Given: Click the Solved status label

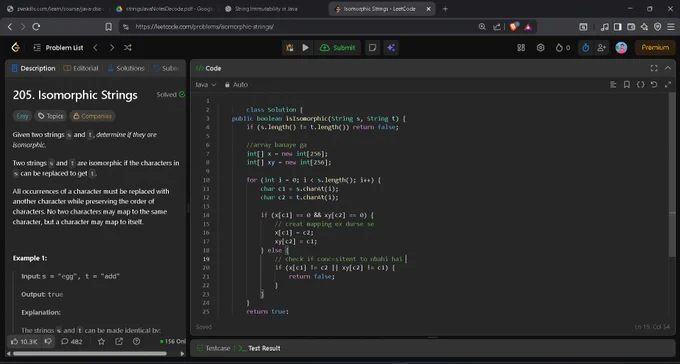Looking at the screenshot, I should click(170, 95).
